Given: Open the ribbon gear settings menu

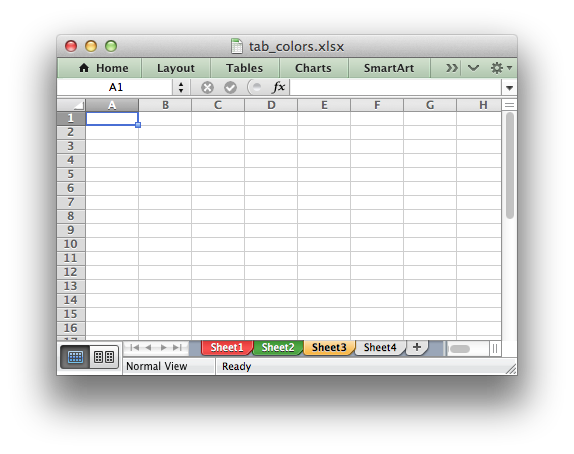Looking at the screenshot, I should tap(501, 68).
